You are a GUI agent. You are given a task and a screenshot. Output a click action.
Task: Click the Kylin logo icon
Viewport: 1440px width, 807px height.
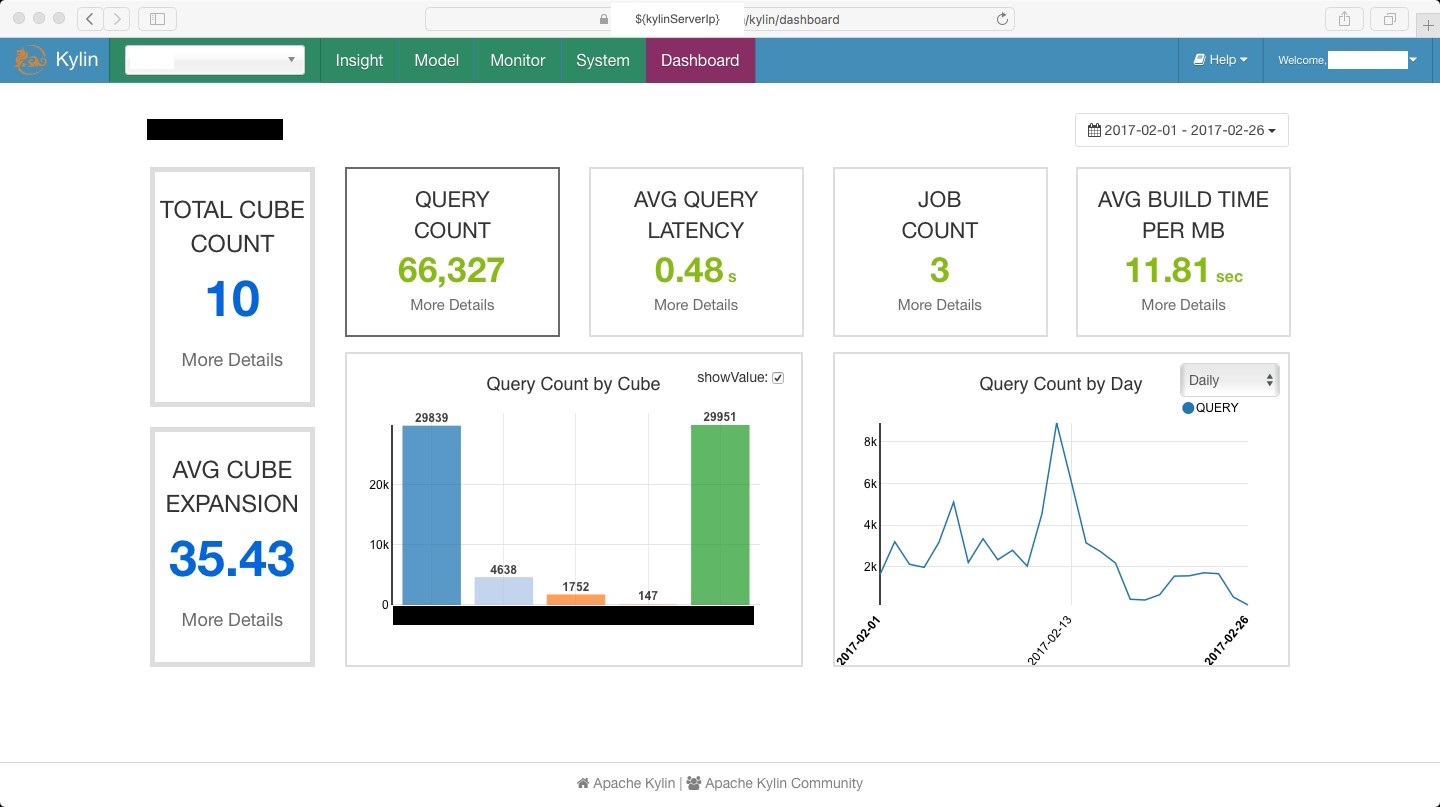(30, 60)
